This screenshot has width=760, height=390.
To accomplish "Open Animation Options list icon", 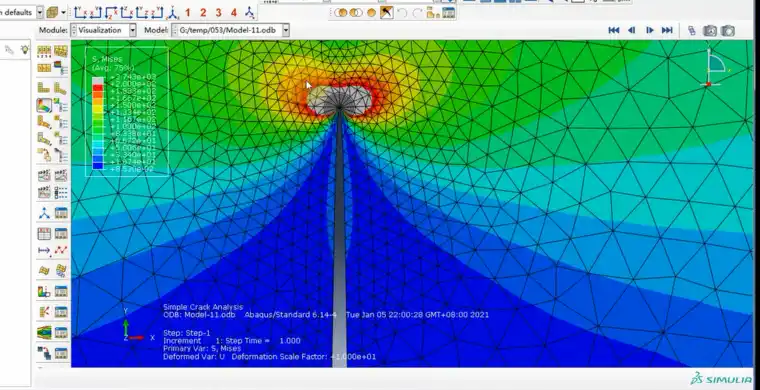I will [x=61, y=192].
